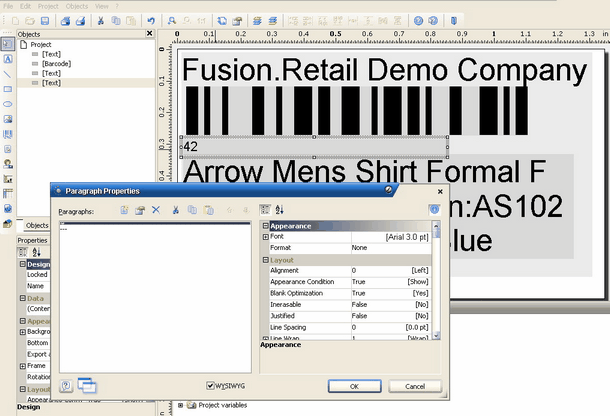The image size is (610, 416).
Task: Select the pointer tool in left toolbox
Action: pos(8,44)
